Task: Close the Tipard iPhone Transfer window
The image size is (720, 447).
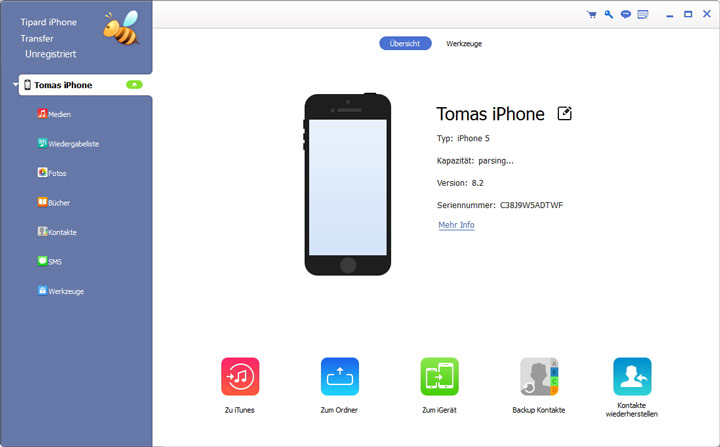Action: (x=707, y=14)
